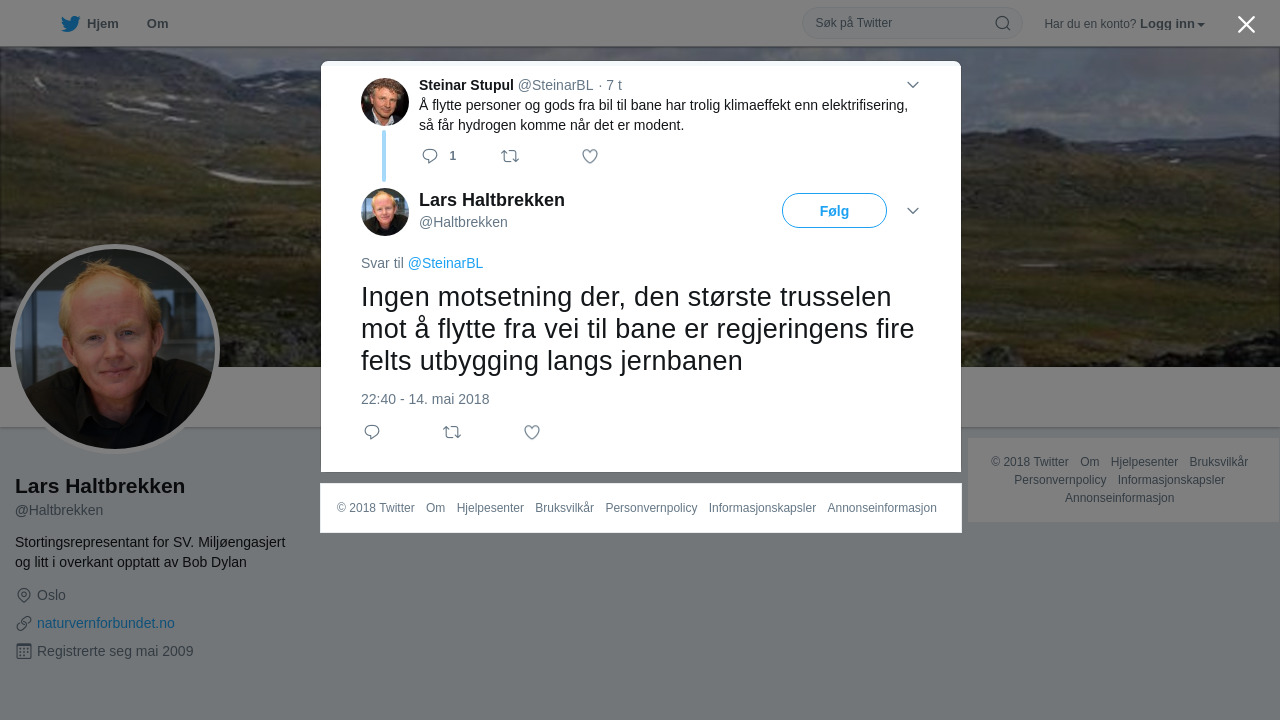This screenshot has width=1280, height=720.
Task: Open Hjelpesenter link in modal footer
Action: coord(490,508)
